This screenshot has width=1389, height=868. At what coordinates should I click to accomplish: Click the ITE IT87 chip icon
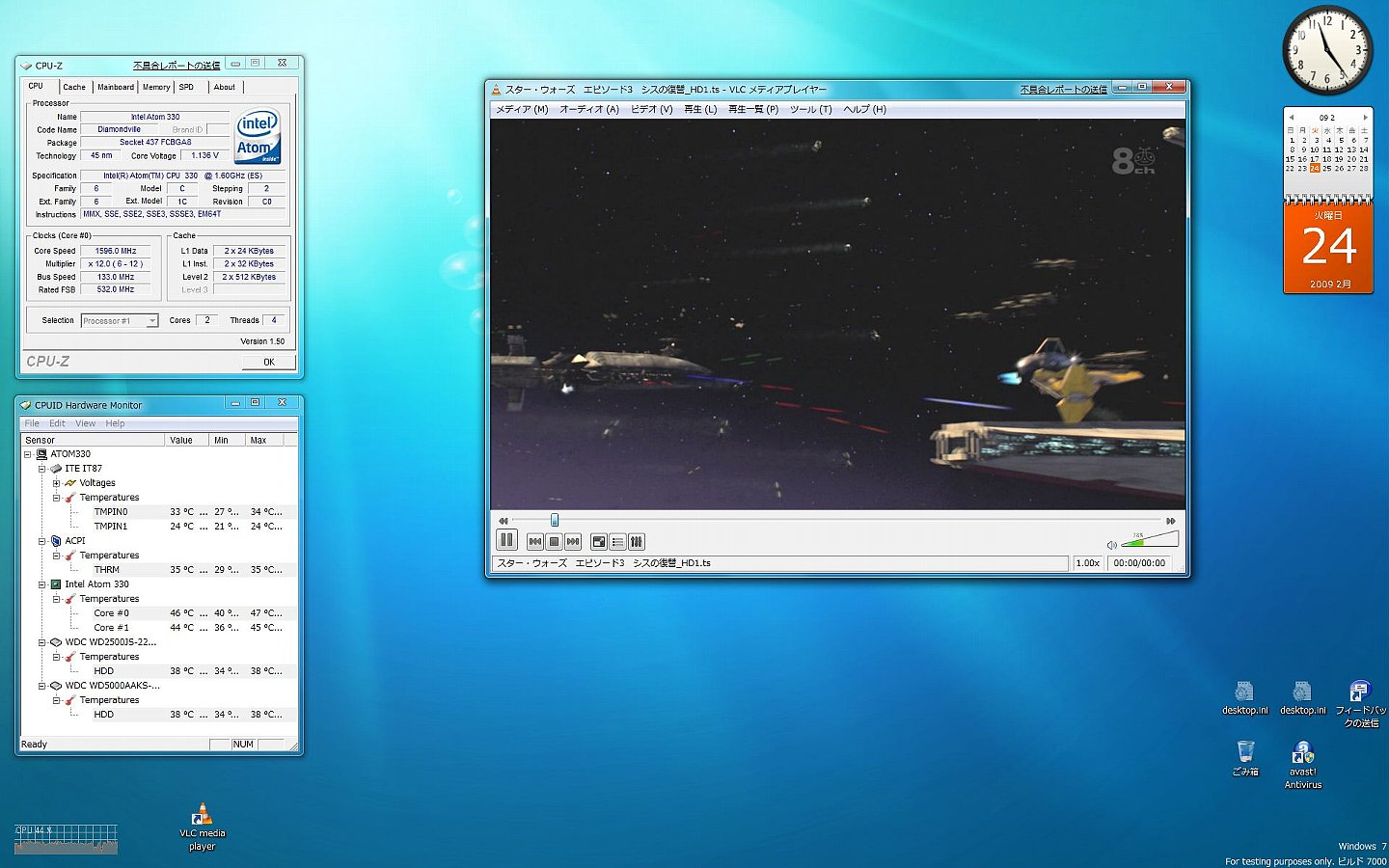click(56, 469)
